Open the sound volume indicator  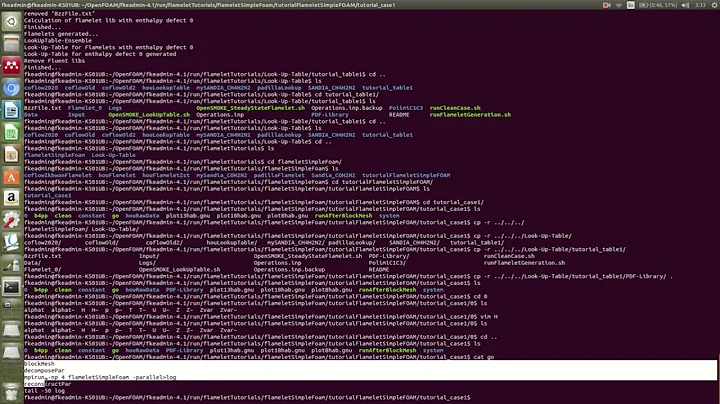coord(685,5)
